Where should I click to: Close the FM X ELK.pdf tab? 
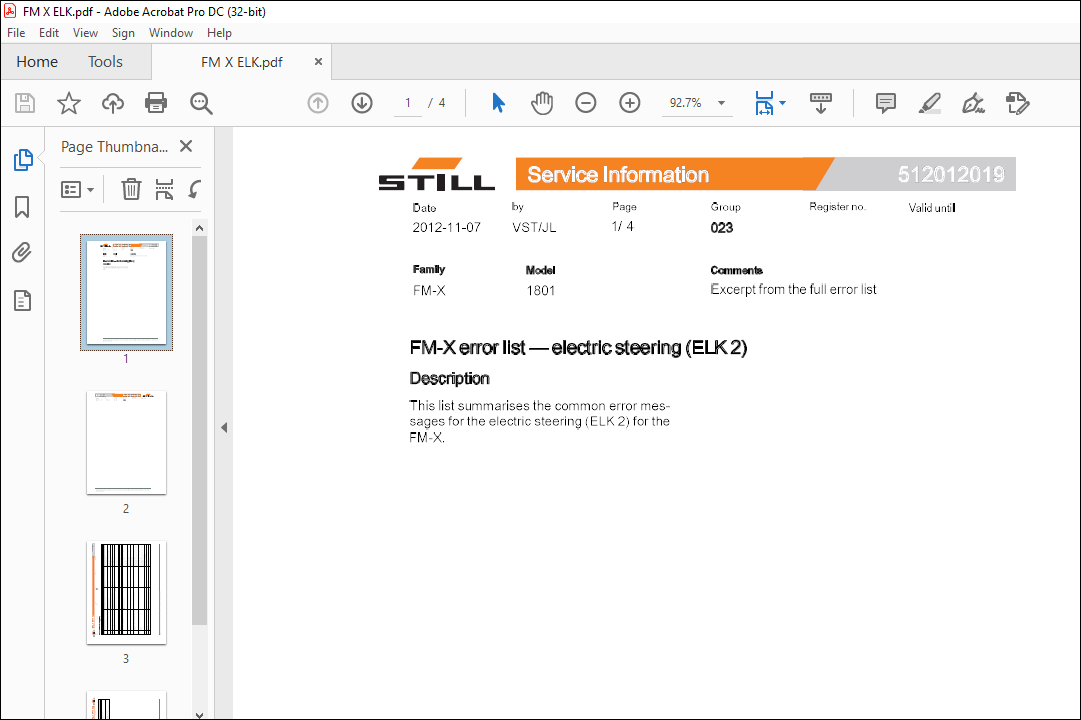pyautogui.click(x=318, y=61)
